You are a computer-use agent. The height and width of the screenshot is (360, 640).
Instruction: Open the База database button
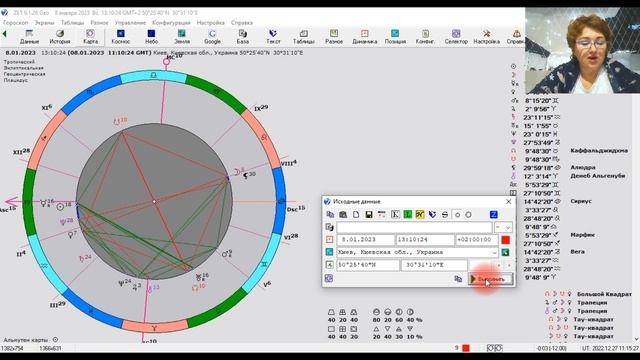(x=242, y=37)
